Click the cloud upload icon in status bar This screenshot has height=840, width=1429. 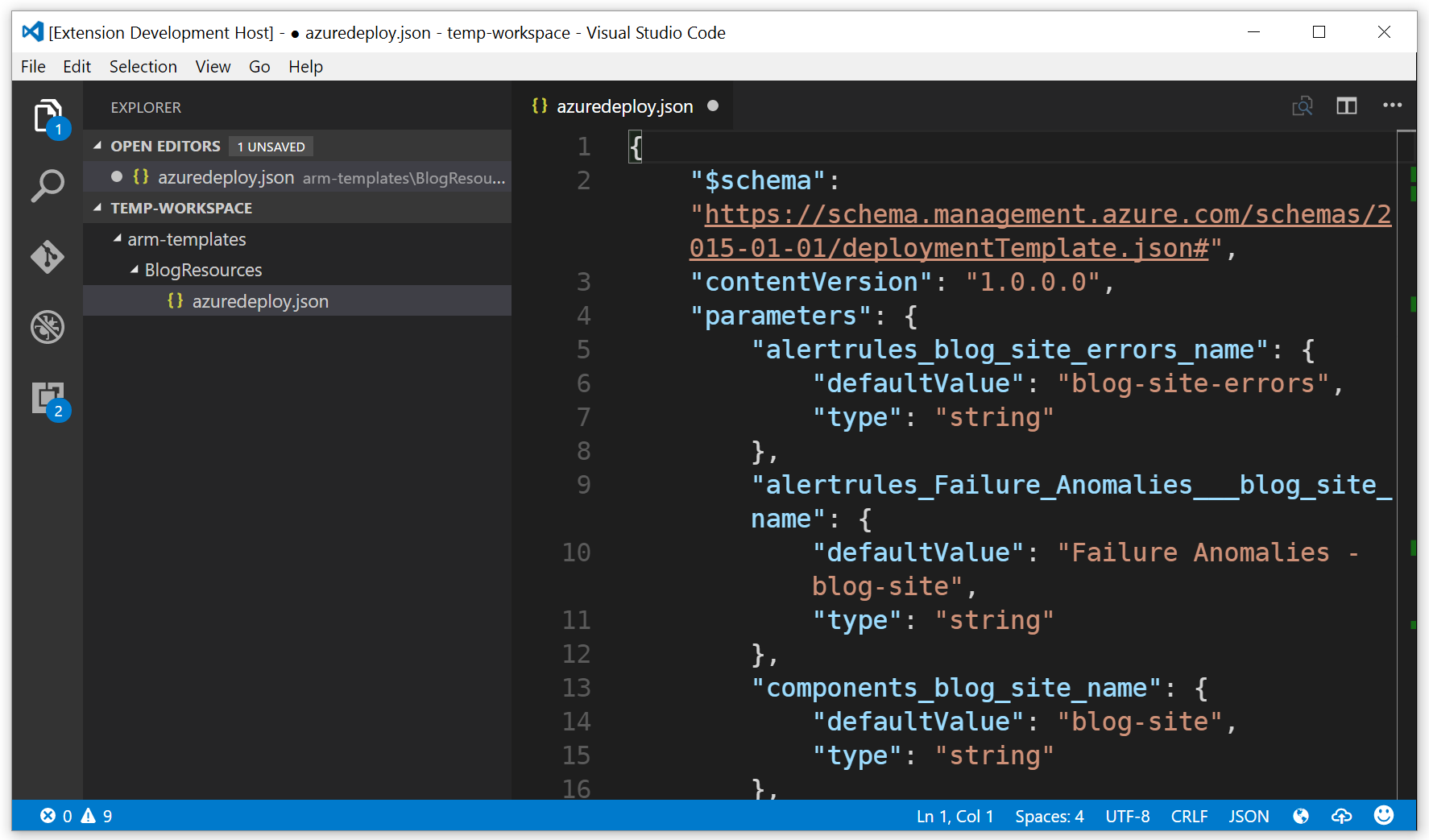pyautogui.click(x=1342, y=816)
